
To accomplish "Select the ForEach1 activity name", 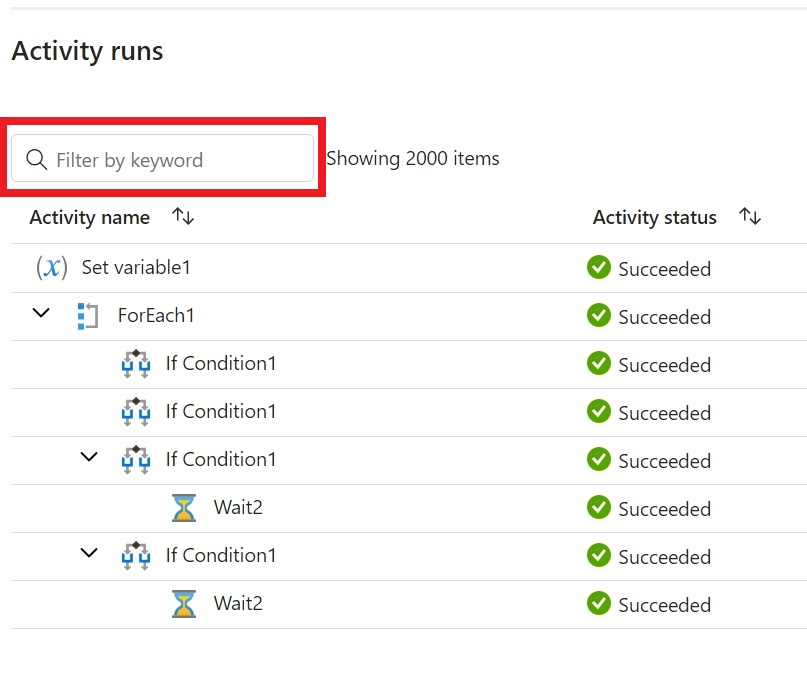I will (156, 316).
